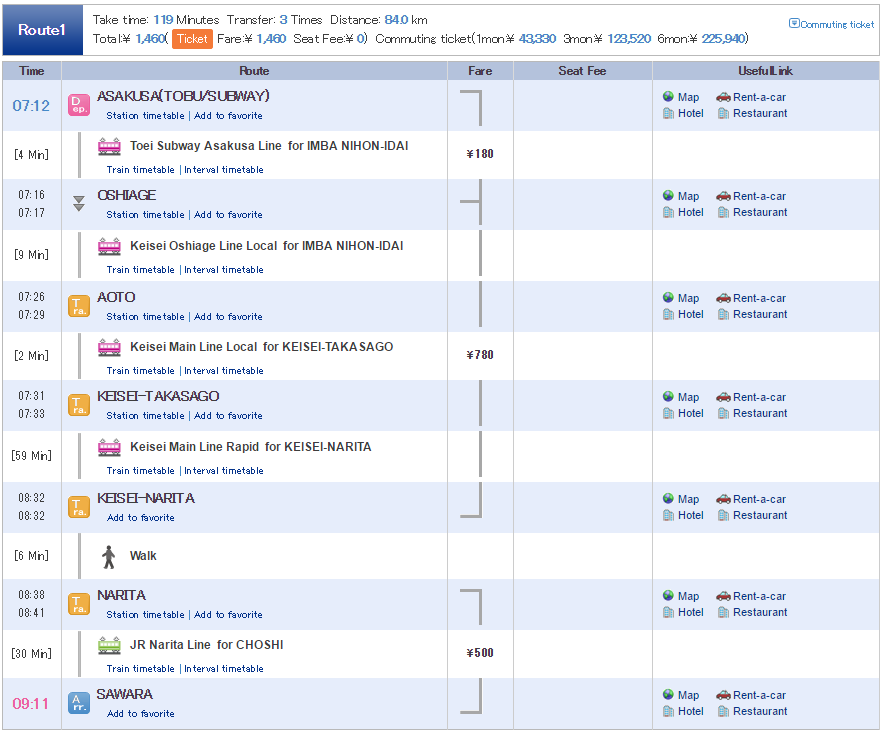Image resolution: width=888 pixels, height=736 pixels.
Task: Click the car Rent-a-car icon in ASAKUSA row
Action: (723, 97)
